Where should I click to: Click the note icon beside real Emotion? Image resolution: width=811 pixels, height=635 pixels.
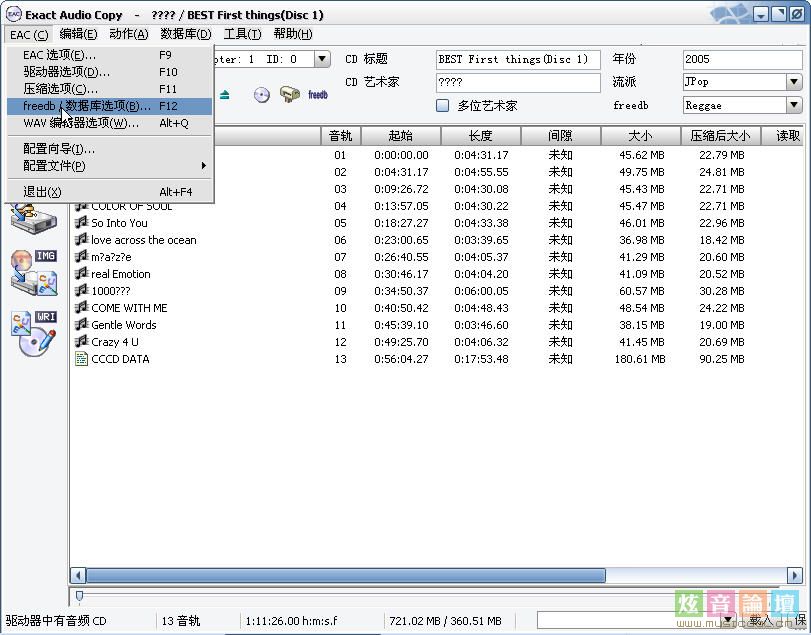pyautogui.click(x=82, y=274)
